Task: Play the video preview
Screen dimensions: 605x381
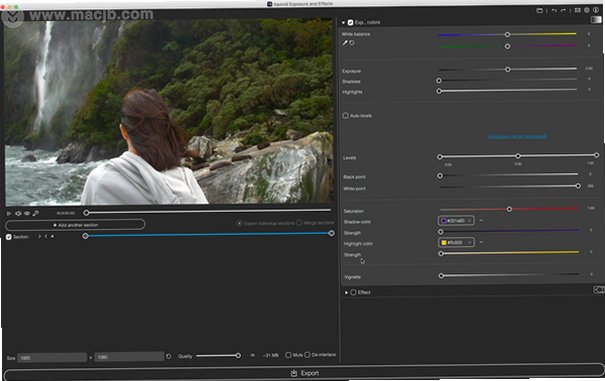Action: point(8,213)
